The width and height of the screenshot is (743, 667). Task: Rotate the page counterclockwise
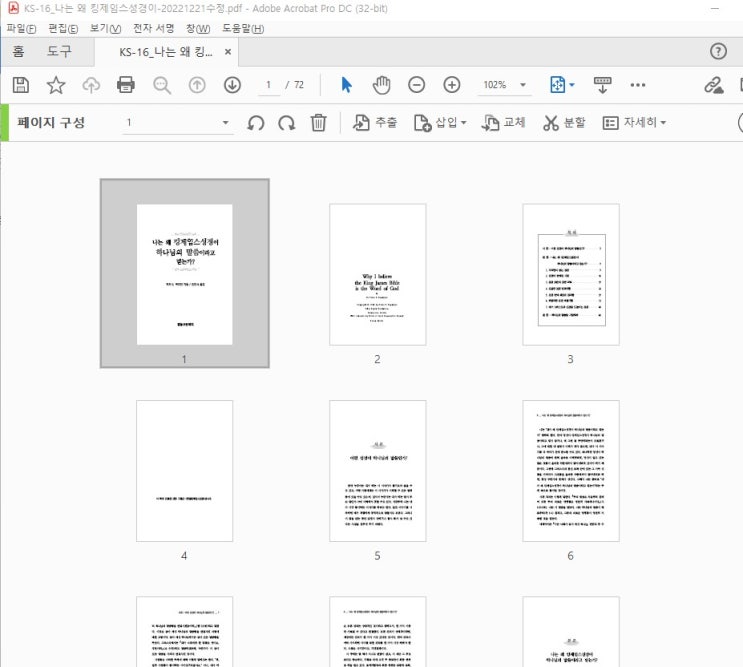(256, 123)
